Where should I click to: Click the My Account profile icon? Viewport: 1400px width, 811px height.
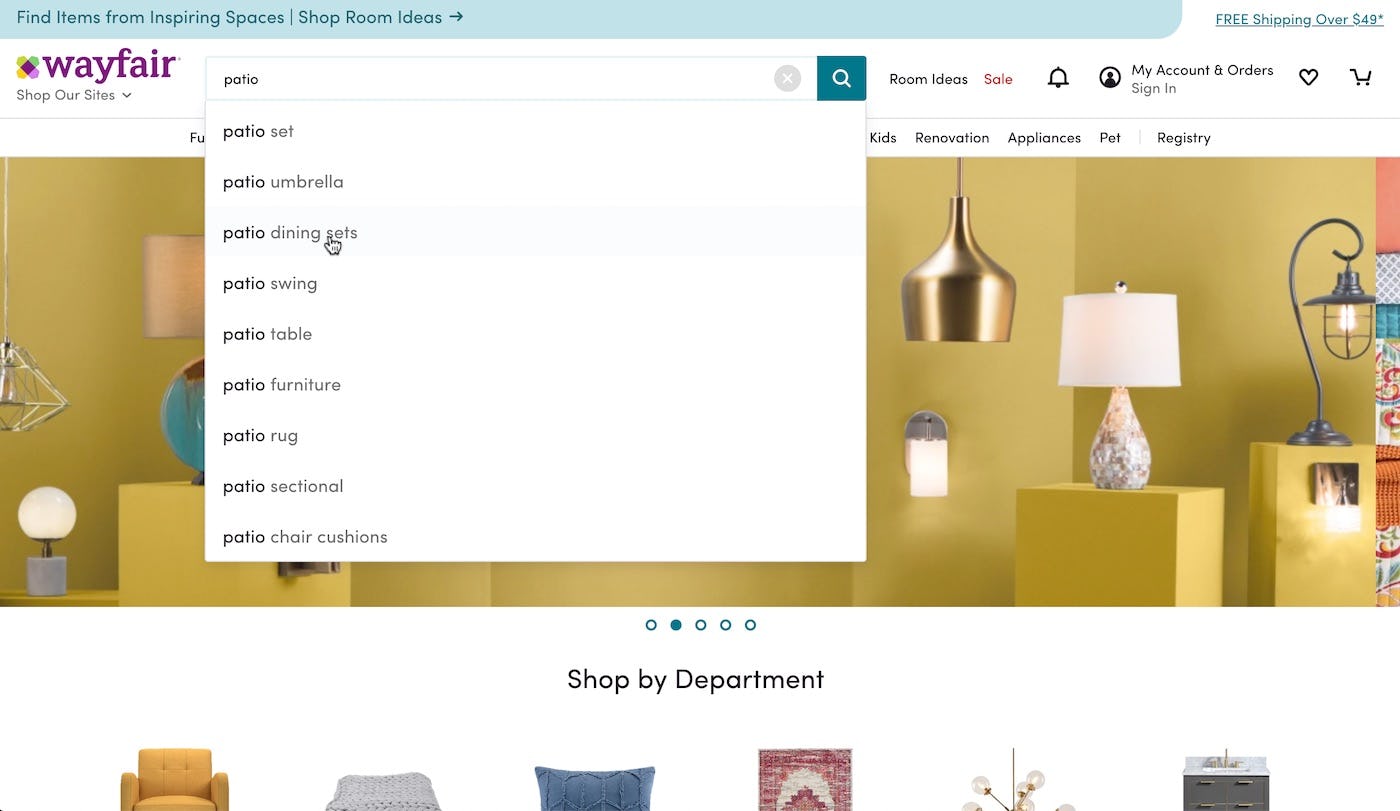[x=1110, y=78]
